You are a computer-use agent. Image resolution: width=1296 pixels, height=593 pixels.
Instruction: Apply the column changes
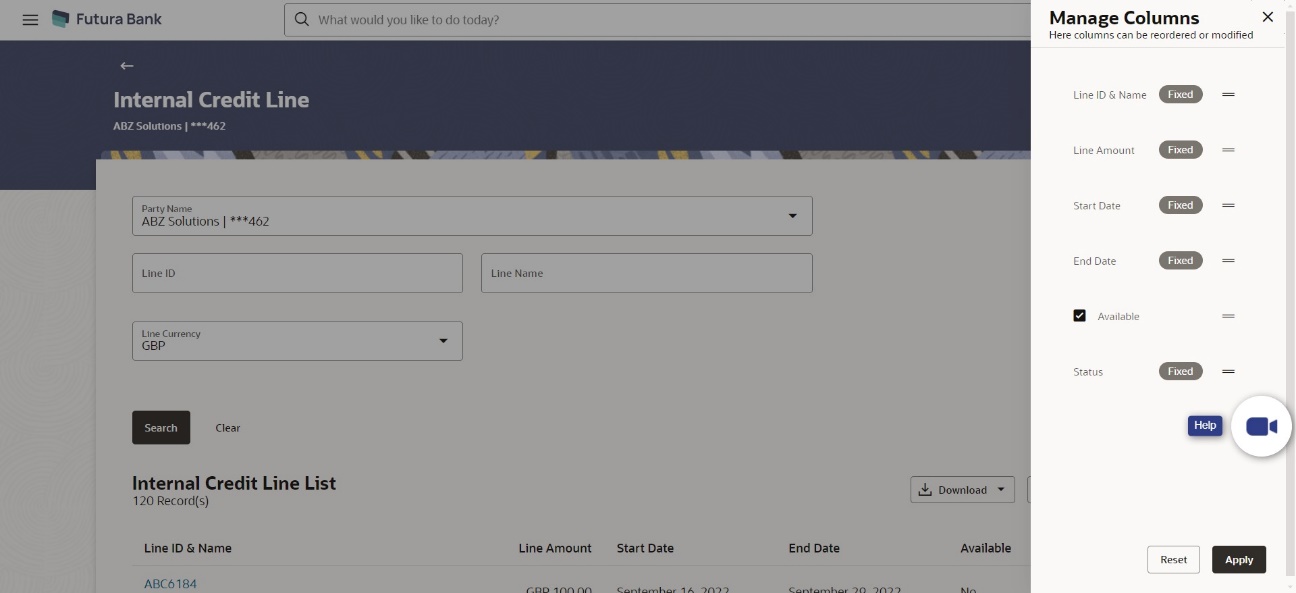(1239, 560)
